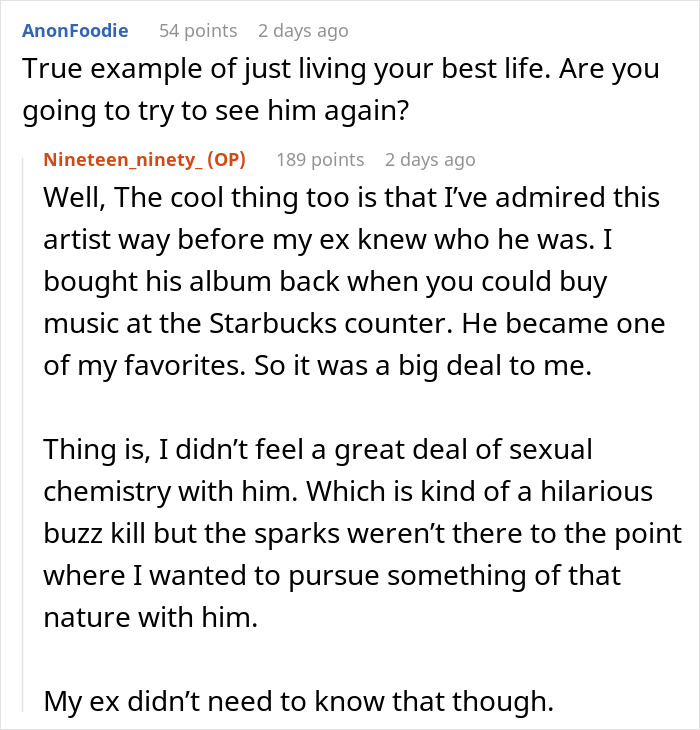
Task: Click the (OP) tag after Nineteen_ninety_
Action: tap(226, 160)
